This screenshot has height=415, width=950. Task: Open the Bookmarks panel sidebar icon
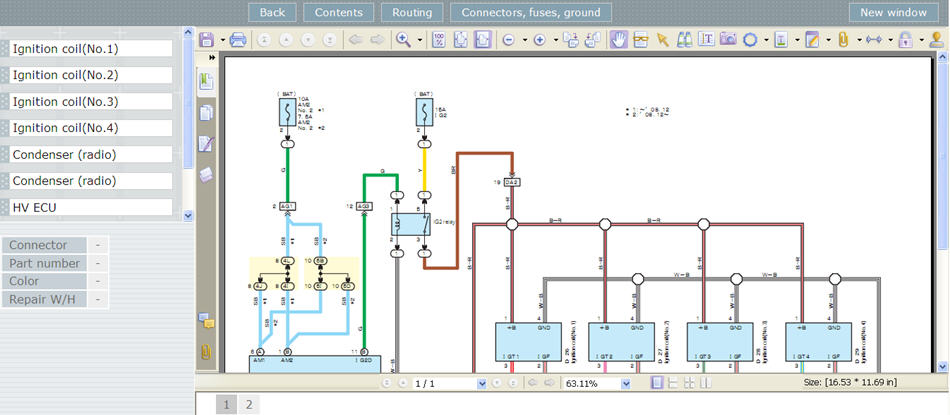coord(207,81)
